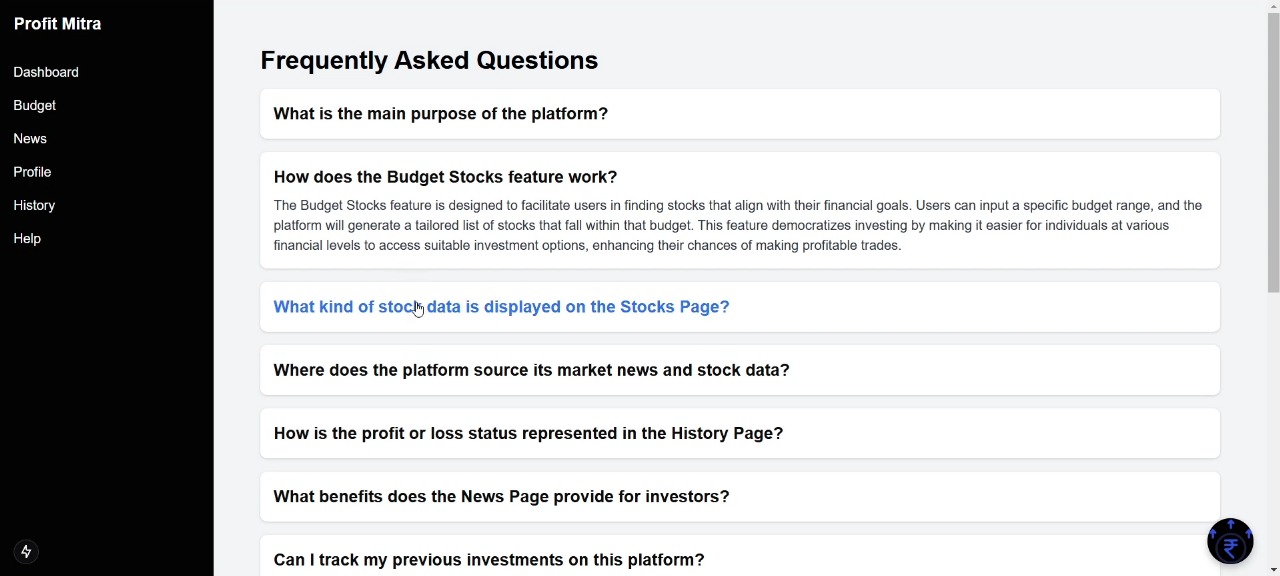Navigate to the News page

point(30,139)
